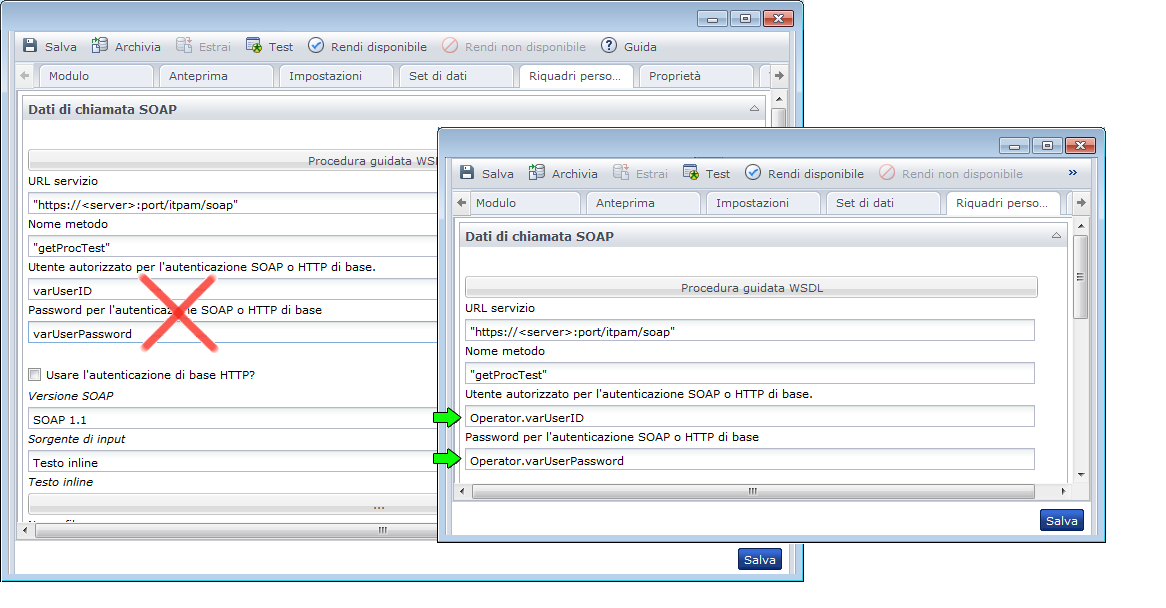The image size is (1166, 608).
Task: Click Operator.varUserPassword field in front window
Action: tap(750, 460)
